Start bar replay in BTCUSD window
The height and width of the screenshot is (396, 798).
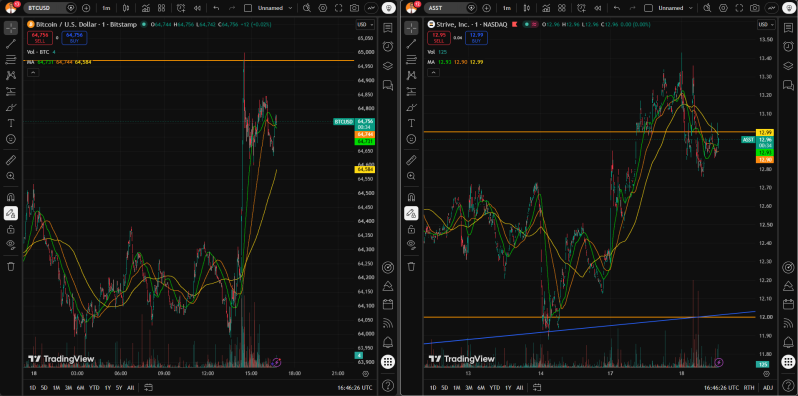[197, 8]
